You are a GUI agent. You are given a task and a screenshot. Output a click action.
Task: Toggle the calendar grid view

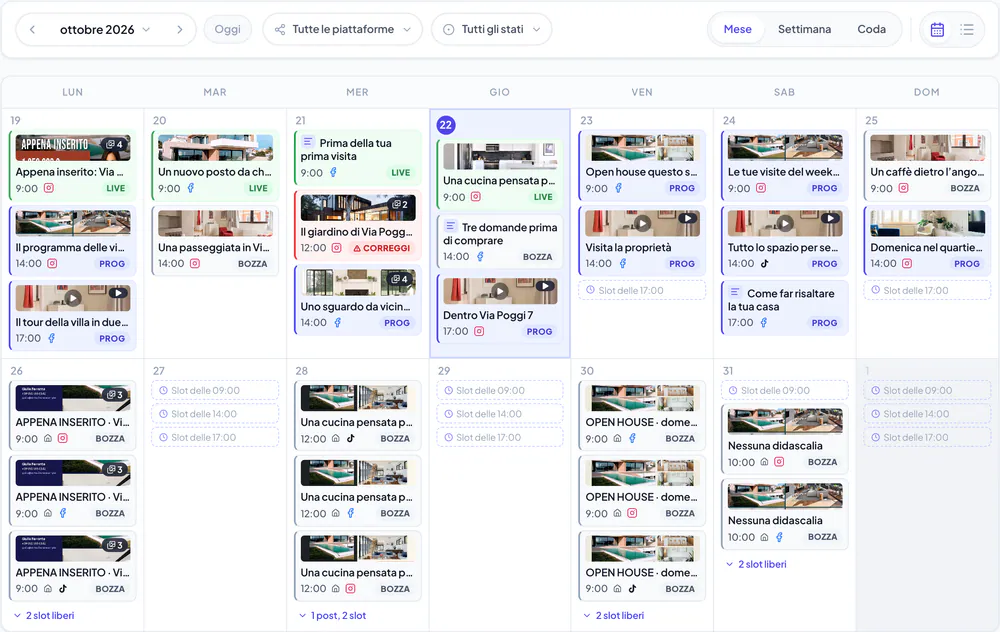[937, 29]
